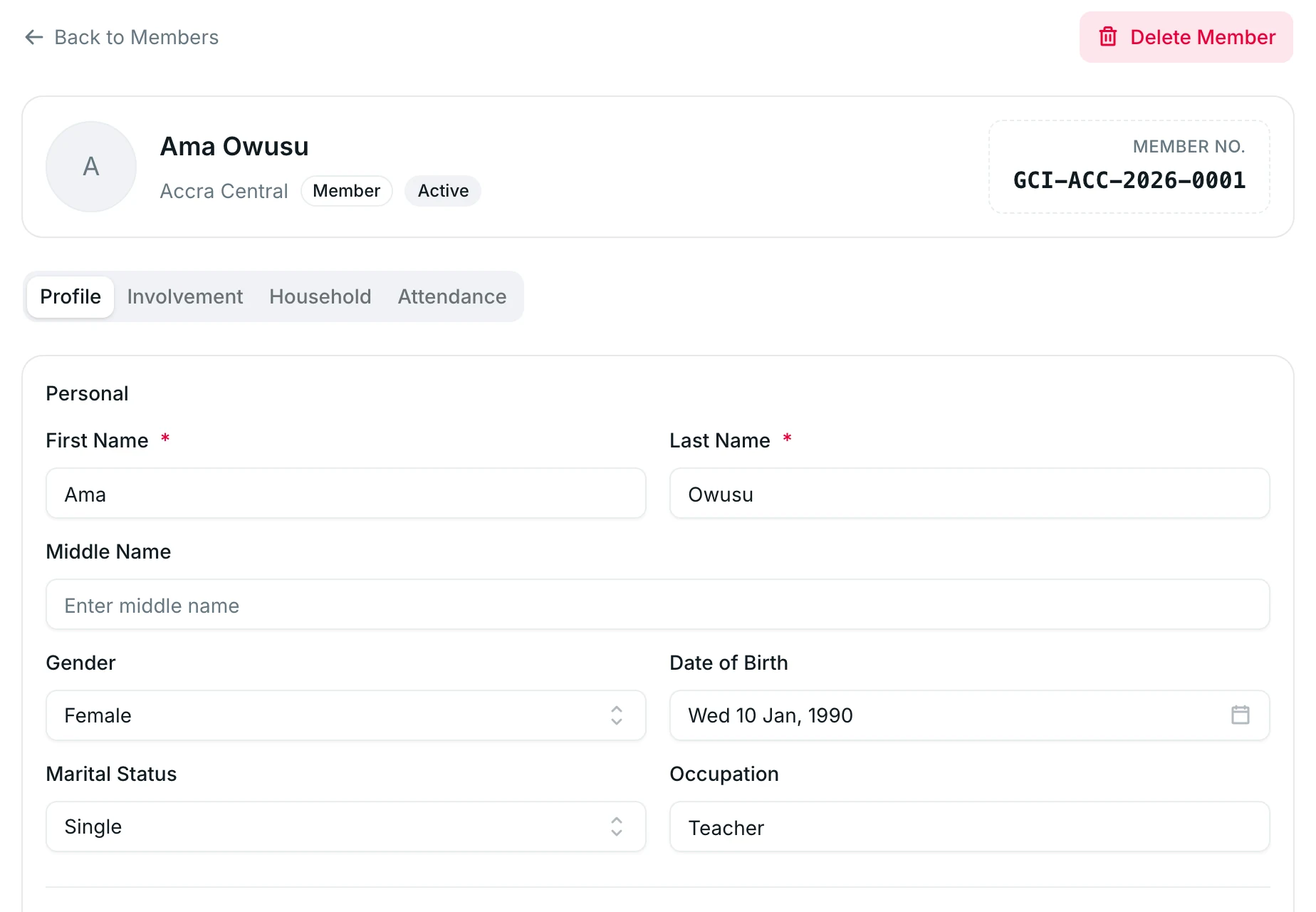Click member number GCI-ACC-2026-0001
The width and height of the screenshot is (1316, 912).
point(1129,180)
